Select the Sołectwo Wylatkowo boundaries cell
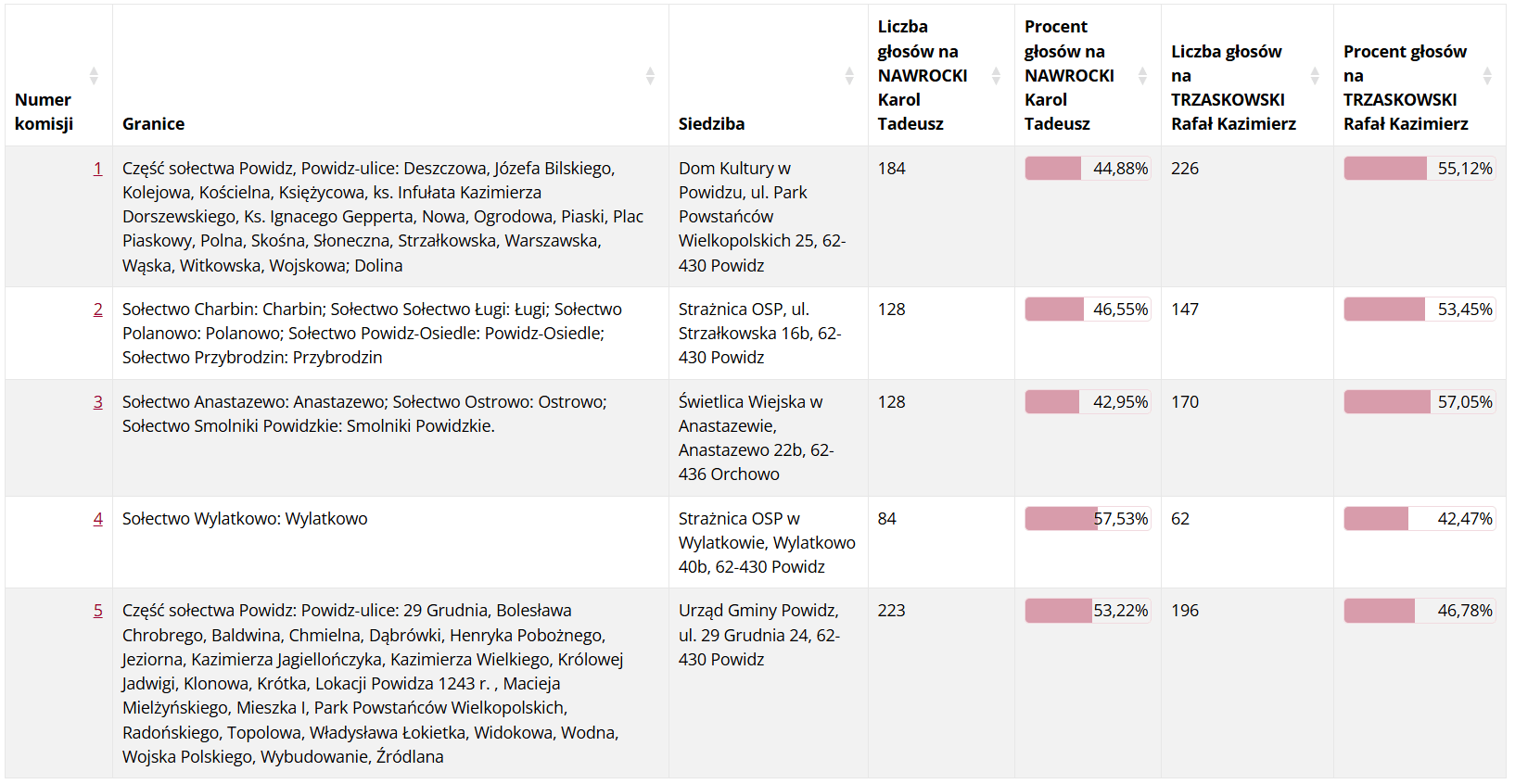The image size is (1515, 784). [245, 519]
